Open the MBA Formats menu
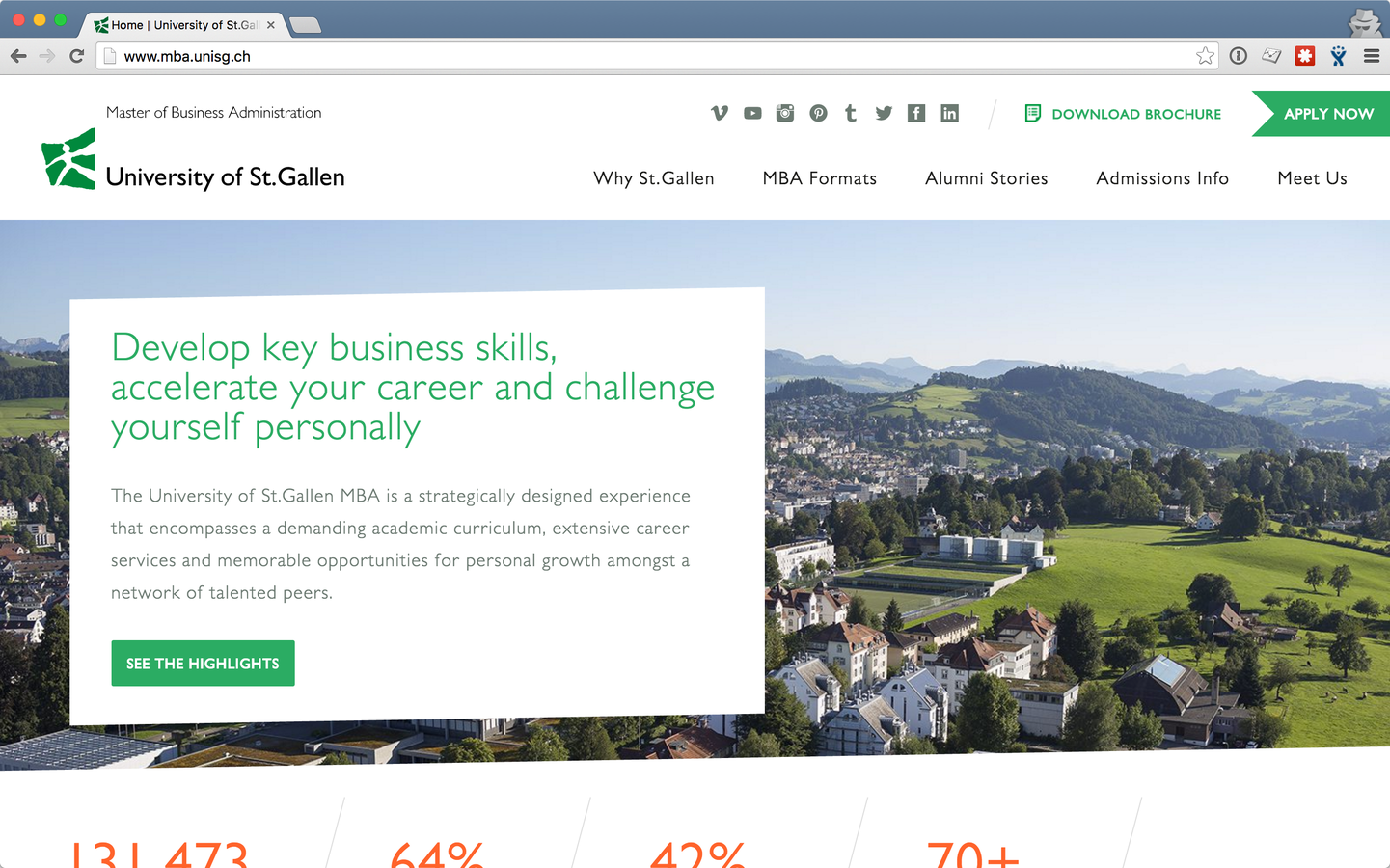 point(820,178)
